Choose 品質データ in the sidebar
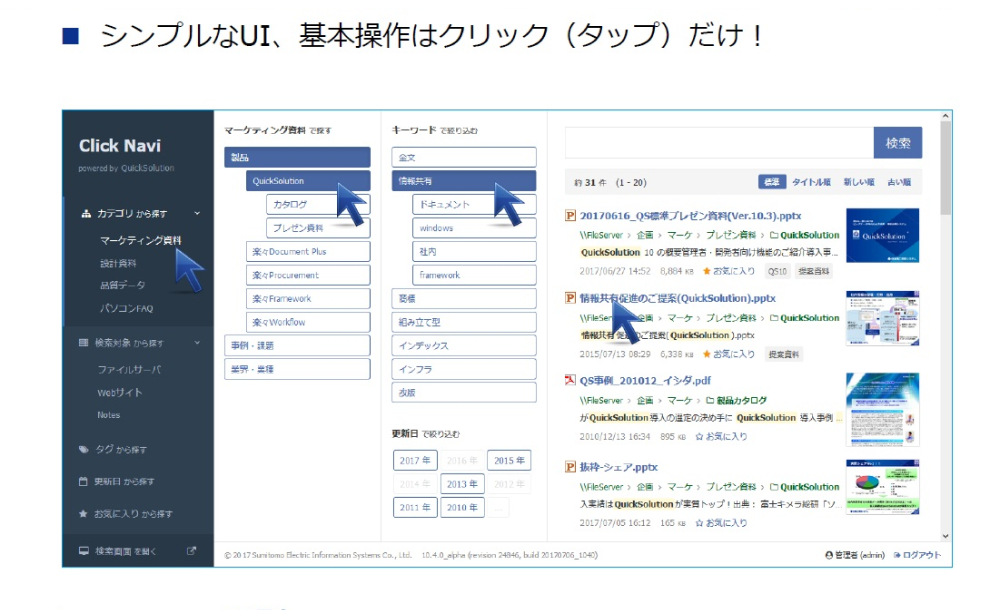This screenshot has height=610, width=1000. [122, 285]
